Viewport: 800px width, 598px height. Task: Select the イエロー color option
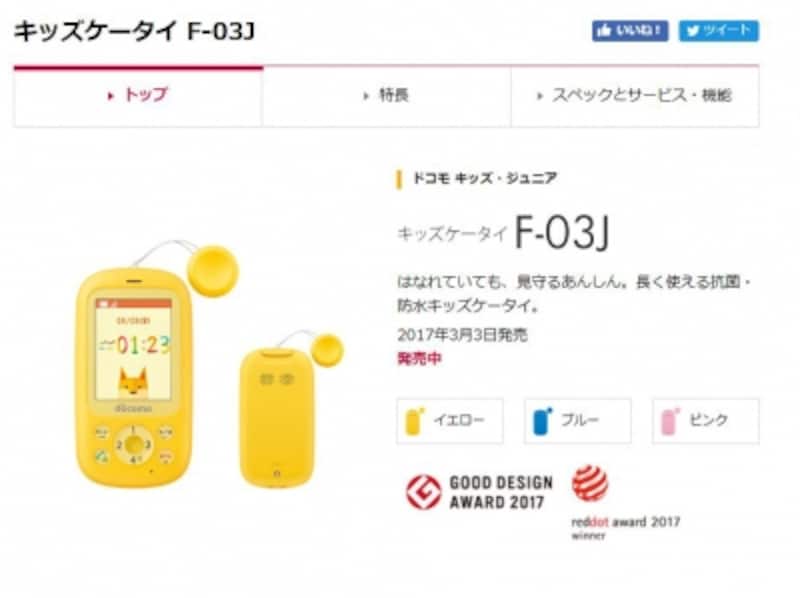[x=450, y=421]
